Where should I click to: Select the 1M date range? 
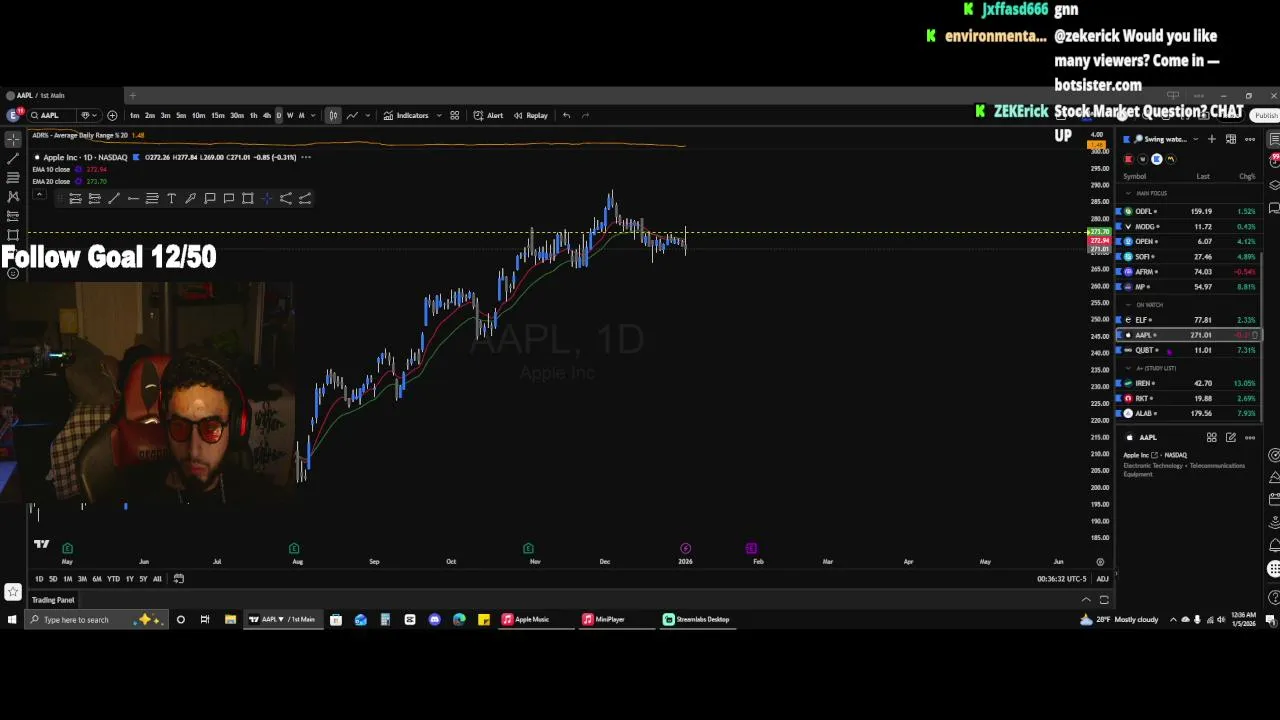[68, 579]
